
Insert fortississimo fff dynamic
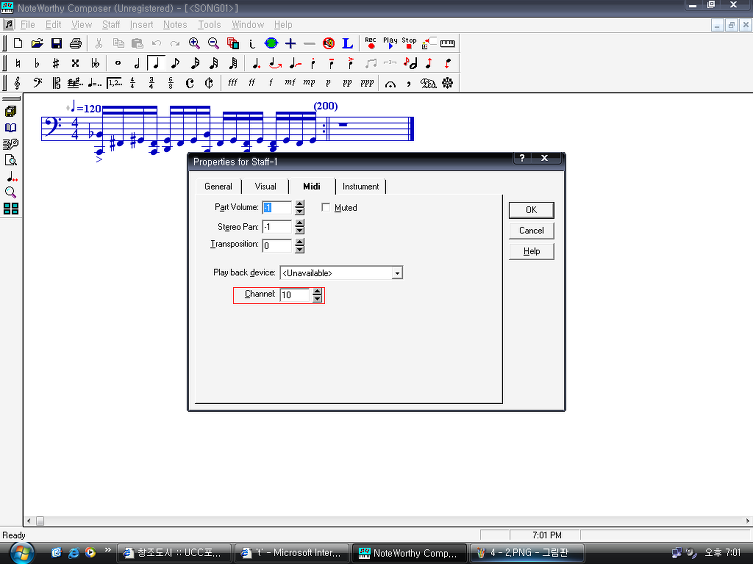(232, 83)
